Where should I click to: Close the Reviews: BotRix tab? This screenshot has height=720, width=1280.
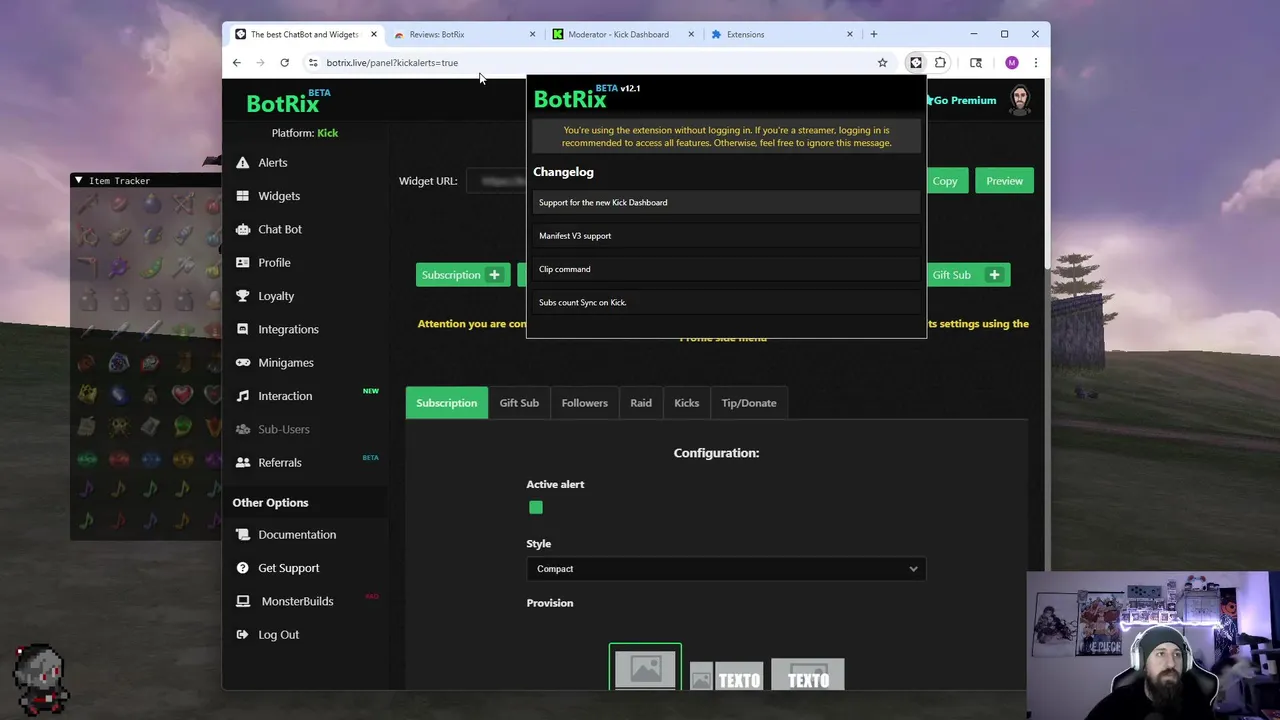[532, 34]
